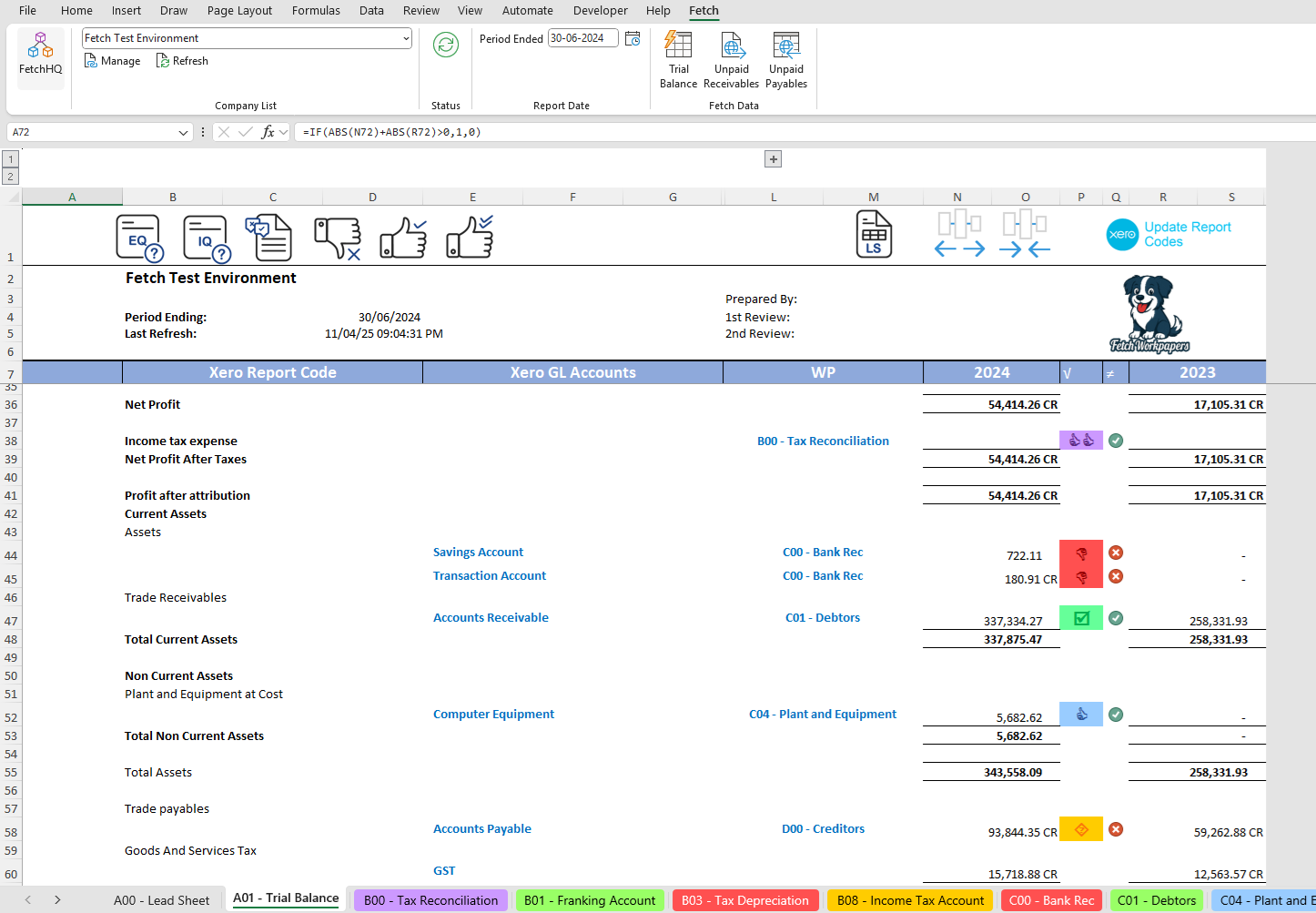This screenshot has height=913, width=1316.
Task: Open the Company List dropdown
Action: click(x=406, y=38)
